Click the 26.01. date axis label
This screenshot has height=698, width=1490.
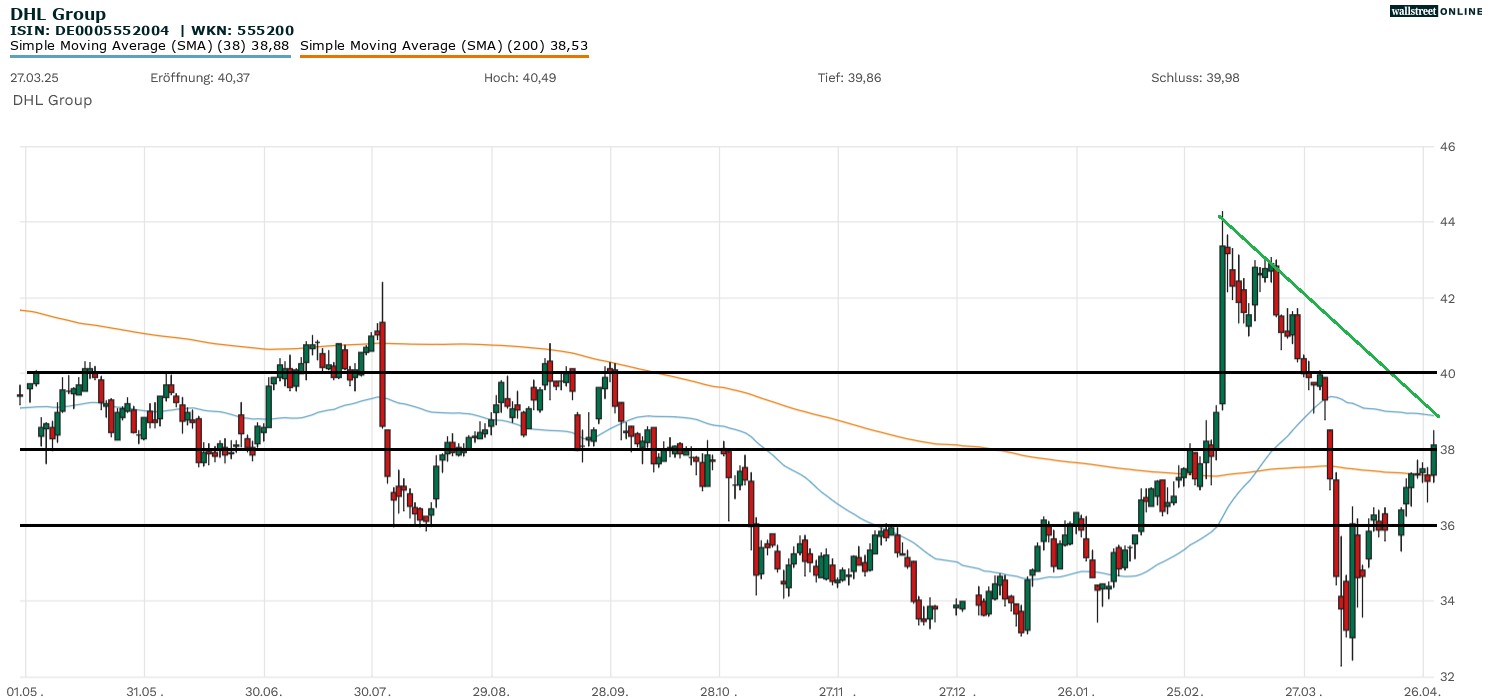1076,691
